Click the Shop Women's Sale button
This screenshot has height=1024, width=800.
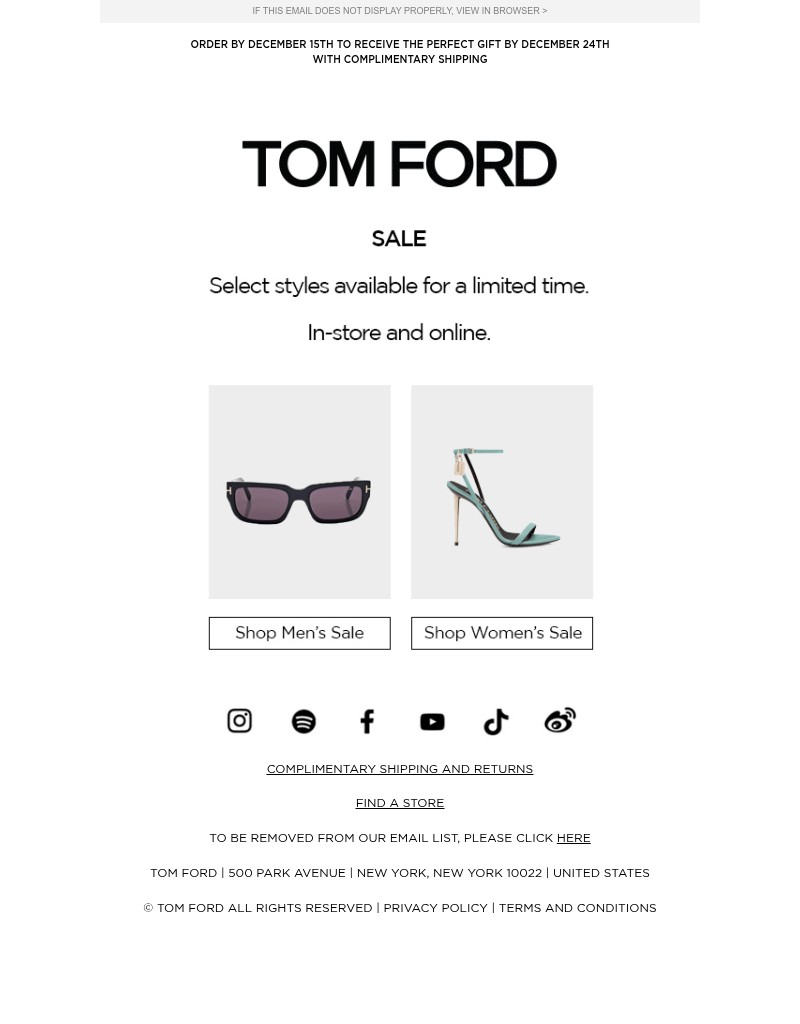(502, 633)
